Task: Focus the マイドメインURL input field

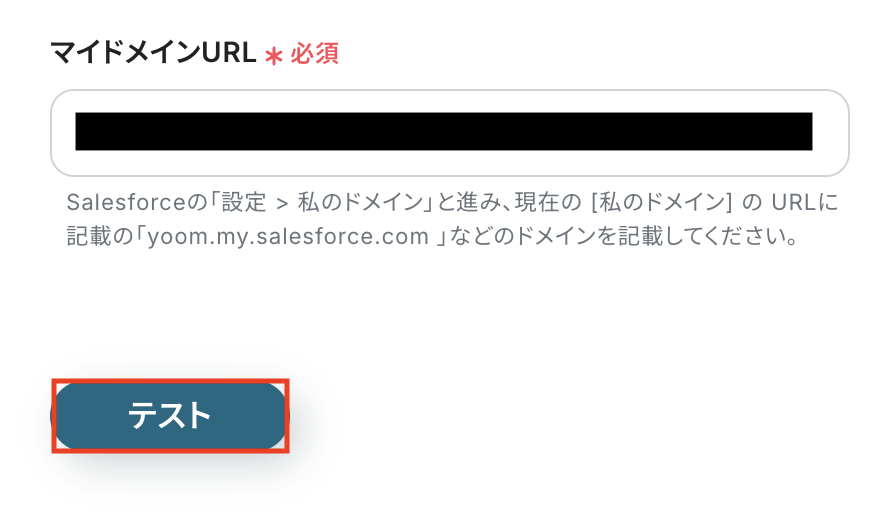Action: [450, 133]
